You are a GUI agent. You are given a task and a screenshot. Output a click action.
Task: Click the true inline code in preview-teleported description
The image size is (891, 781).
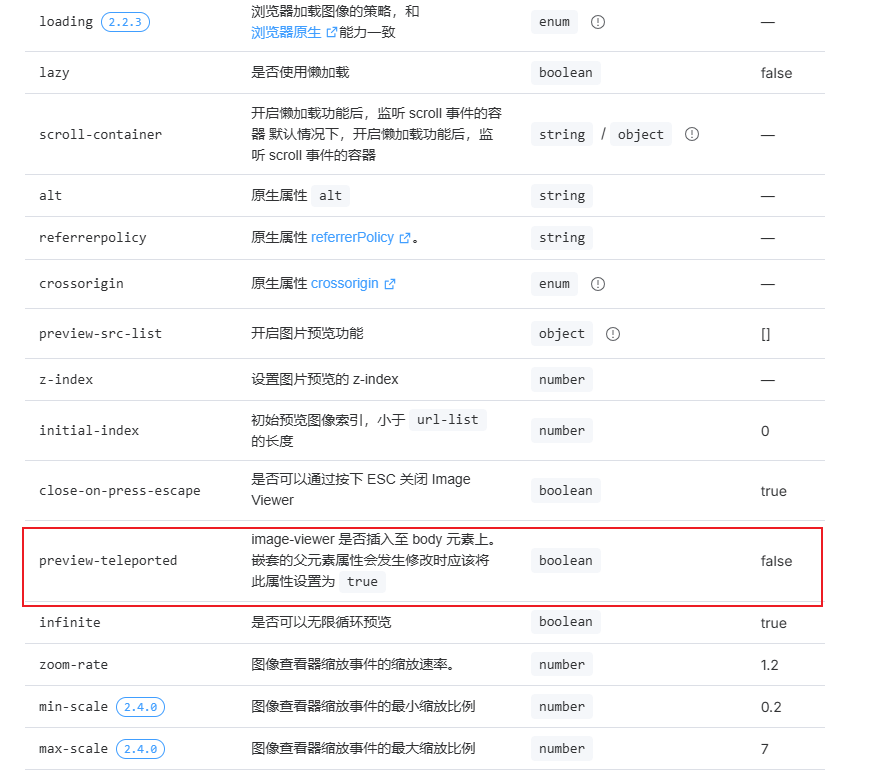click(x=362, y=582)
